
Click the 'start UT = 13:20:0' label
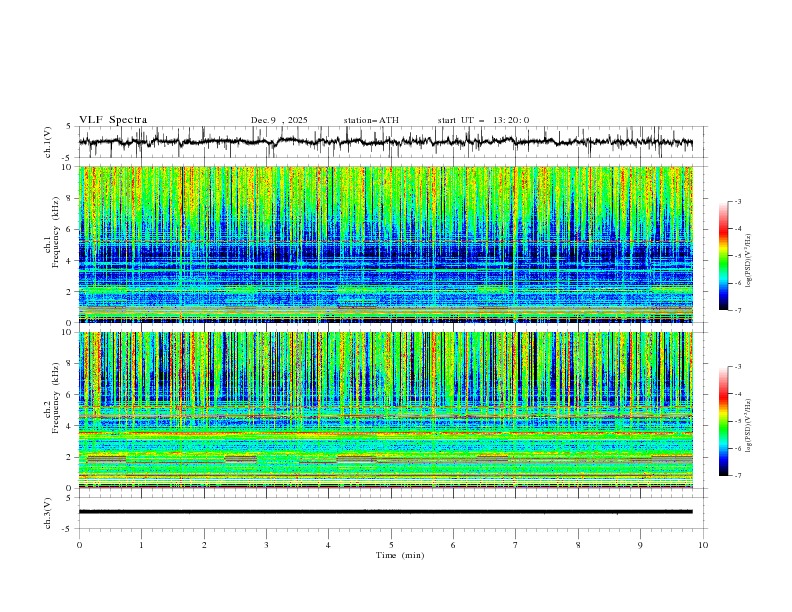(x=483, y=120)
